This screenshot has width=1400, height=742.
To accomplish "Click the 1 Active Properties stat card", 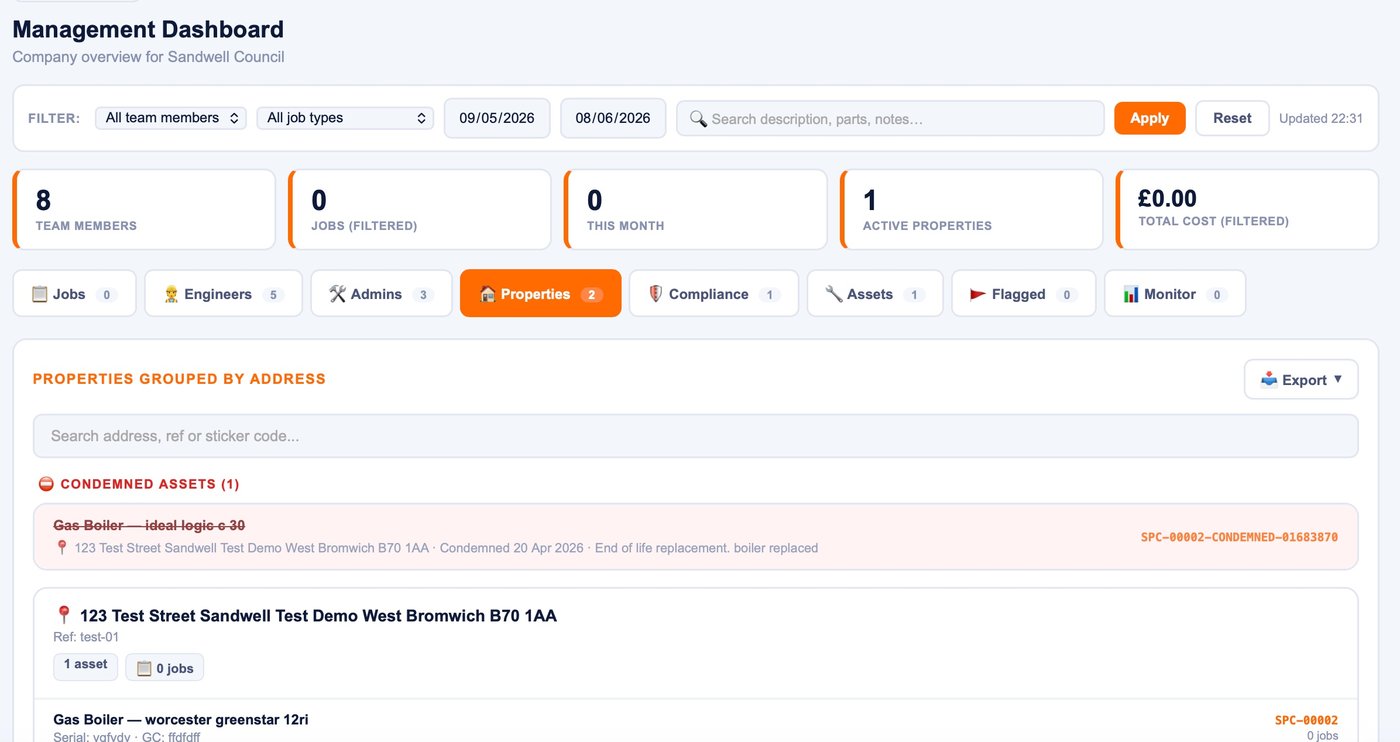I will (x=972, y=209).
